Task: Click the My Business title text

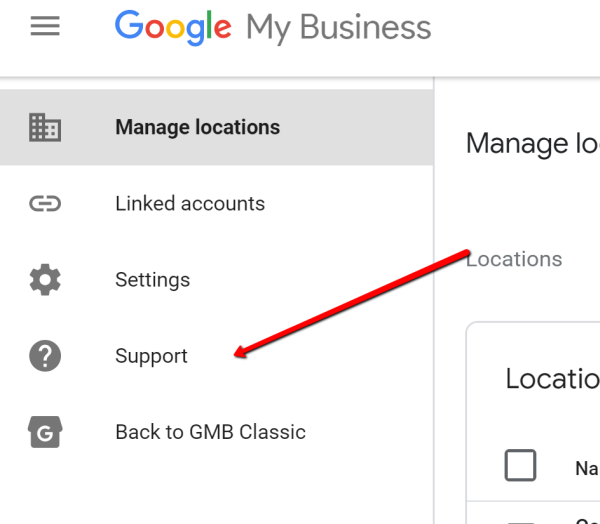Action: [x=339, y=29]
